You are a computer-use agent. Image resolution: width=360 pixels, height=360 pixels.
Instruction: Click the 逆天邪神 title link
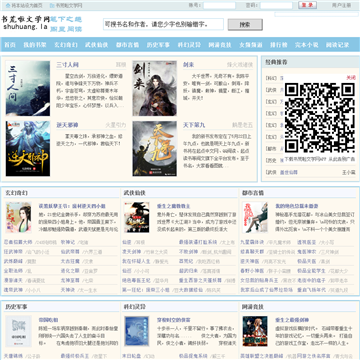point(67,125)
